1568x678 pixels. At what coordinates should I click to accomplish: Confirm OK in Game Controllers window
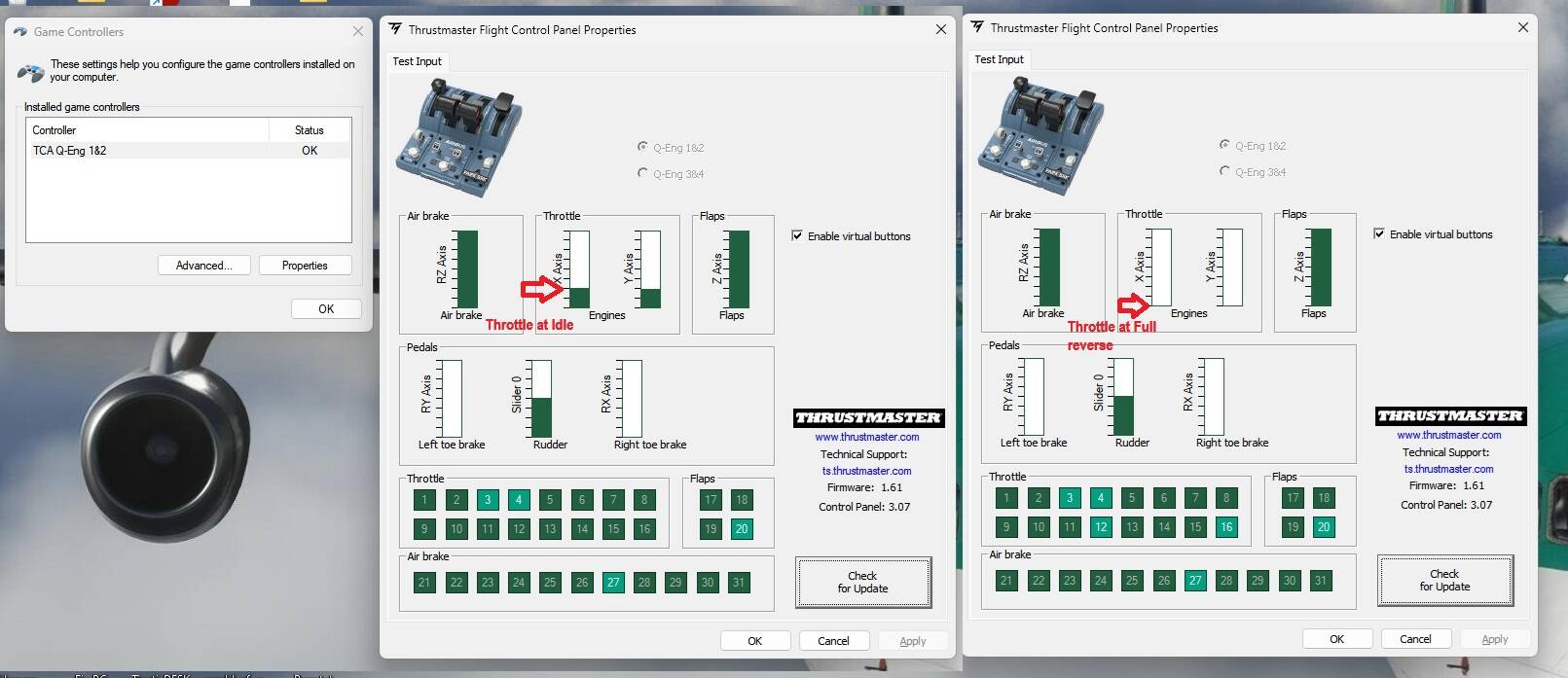[326, 308]
